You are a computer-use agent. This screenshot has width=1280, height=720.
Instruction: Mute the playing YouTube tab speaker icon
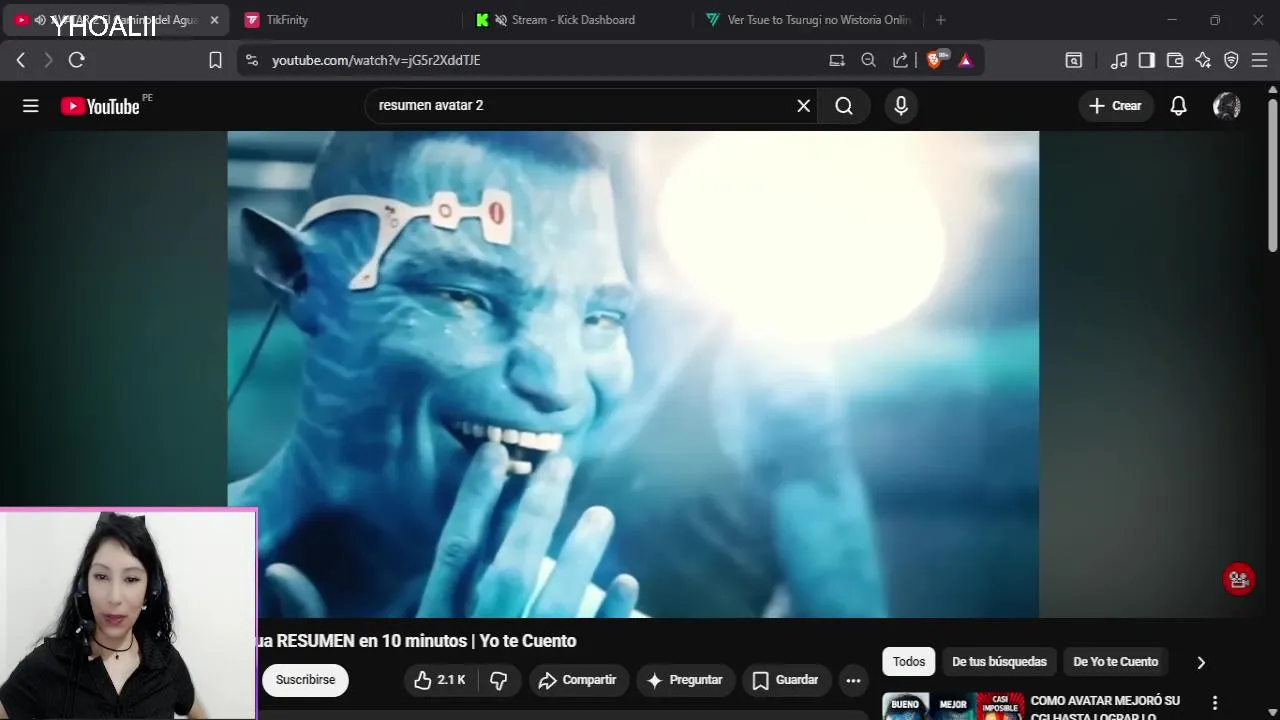point(40,20)
